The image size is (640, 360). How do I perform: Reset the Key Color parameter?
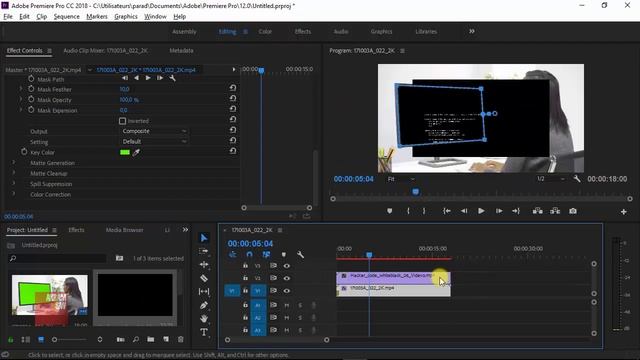point(233,151)
